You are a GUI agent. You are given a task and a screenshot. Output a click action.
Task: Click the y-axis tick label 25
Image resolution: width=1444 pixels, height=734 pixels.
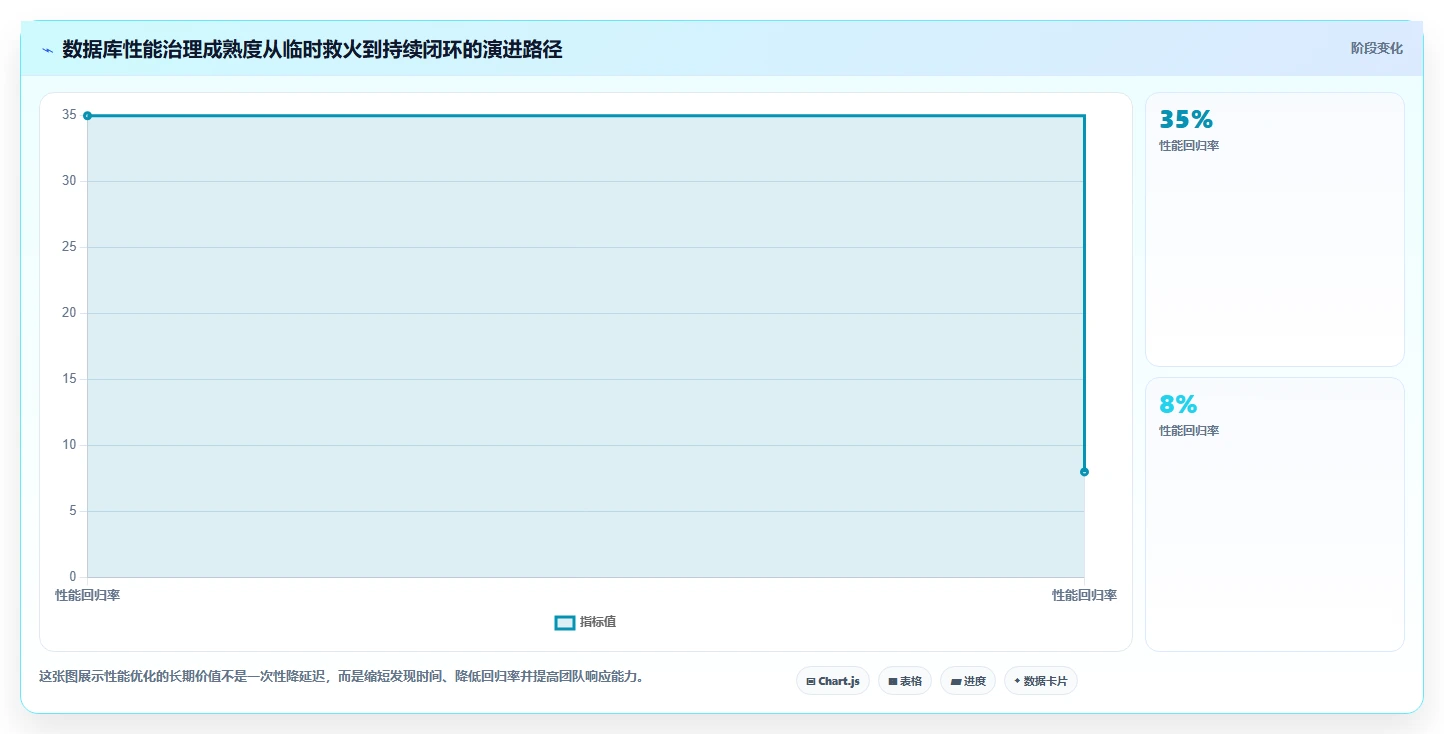tap(69, 247)
